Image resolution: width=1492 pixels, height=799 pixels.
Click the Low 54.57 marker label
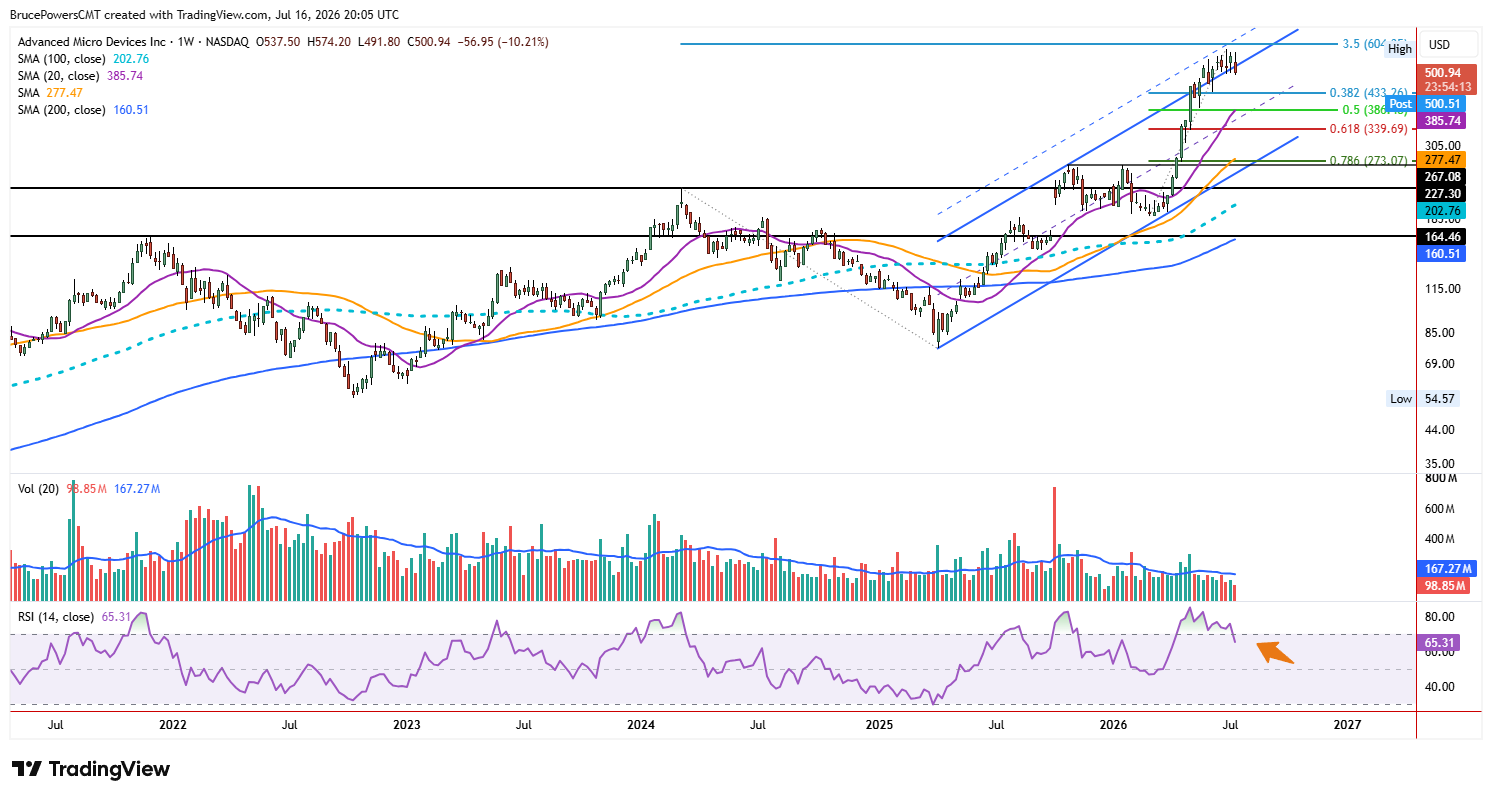pyautogui.click(x=1424, y=398)
